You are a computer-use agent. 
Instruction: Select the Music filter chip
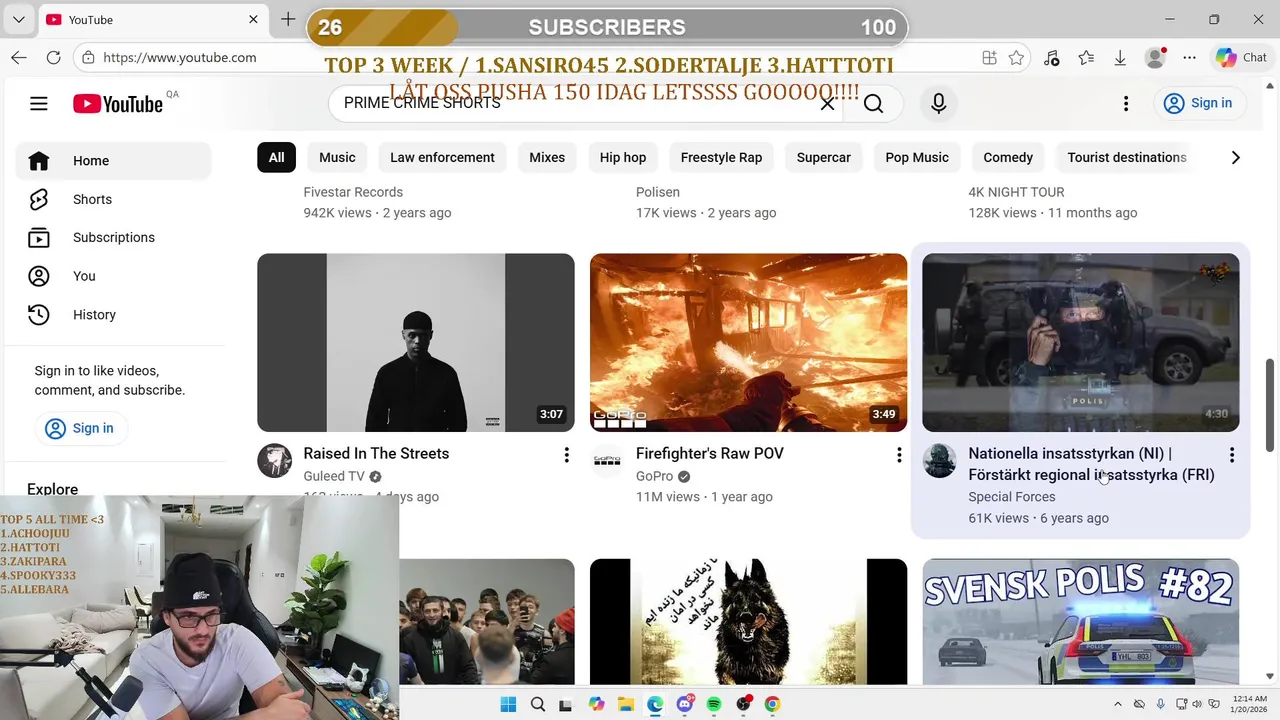coord(337,157)
